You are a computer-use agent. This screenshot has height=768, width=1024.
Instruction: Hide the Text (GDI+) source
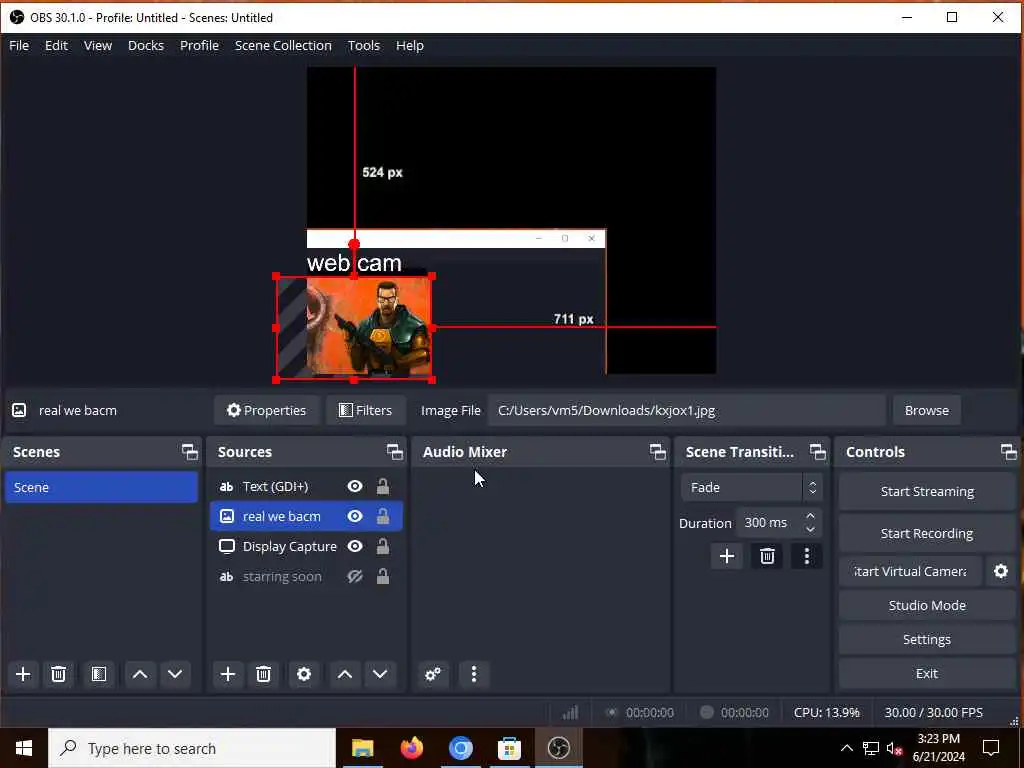[x=355, y=487]
